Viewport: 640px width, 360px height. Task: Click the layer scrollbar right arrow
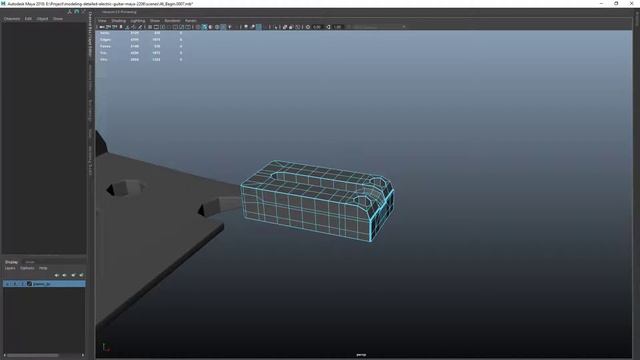[x=83, y=356]
